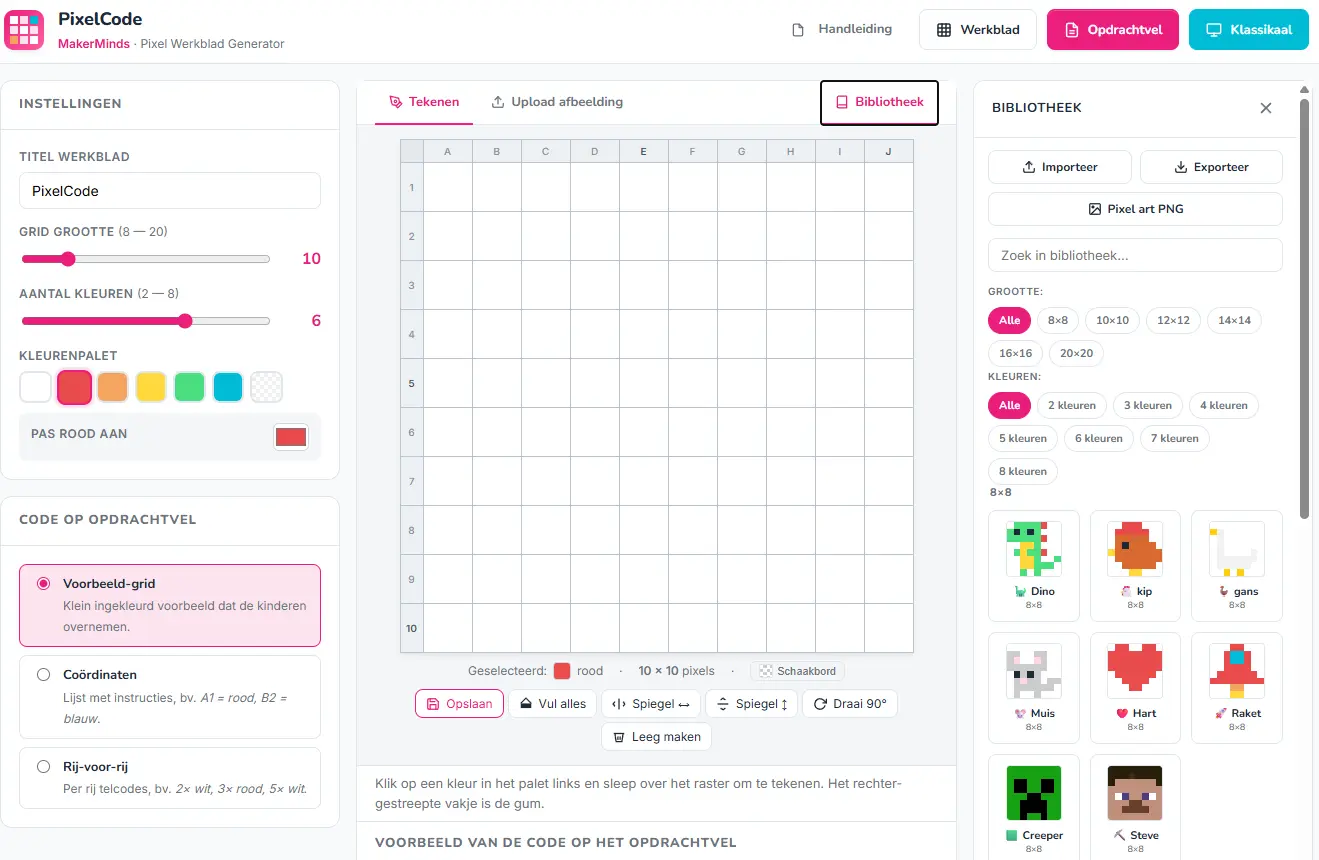Viewport: 1319px width, 860px height.
Task: Filter library by 20×20 size
Action: tap(1076, 353)
